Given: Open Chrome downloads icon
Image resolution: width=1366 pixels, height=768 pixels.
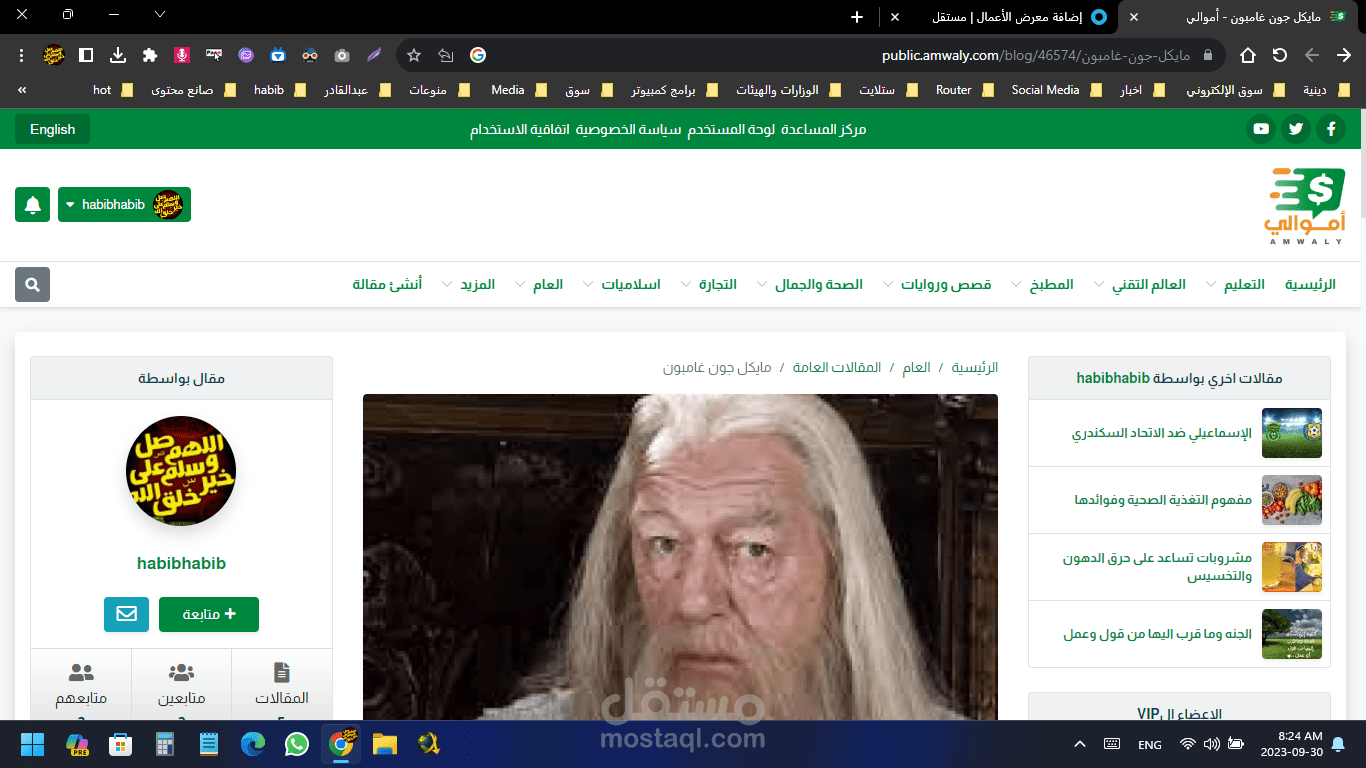Looking at the screenshot, I should pyautogui.click(x=118, y=55).
